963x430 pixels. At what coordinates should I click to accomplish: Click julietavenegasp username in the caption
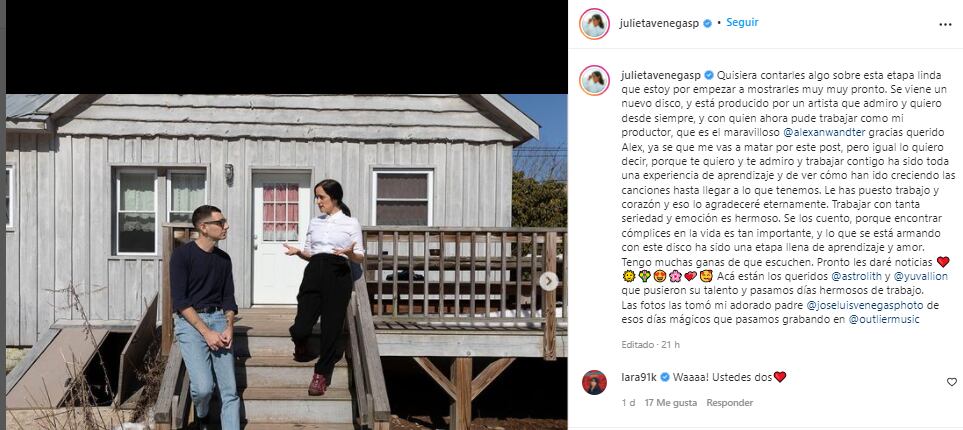tap(660, 75)
